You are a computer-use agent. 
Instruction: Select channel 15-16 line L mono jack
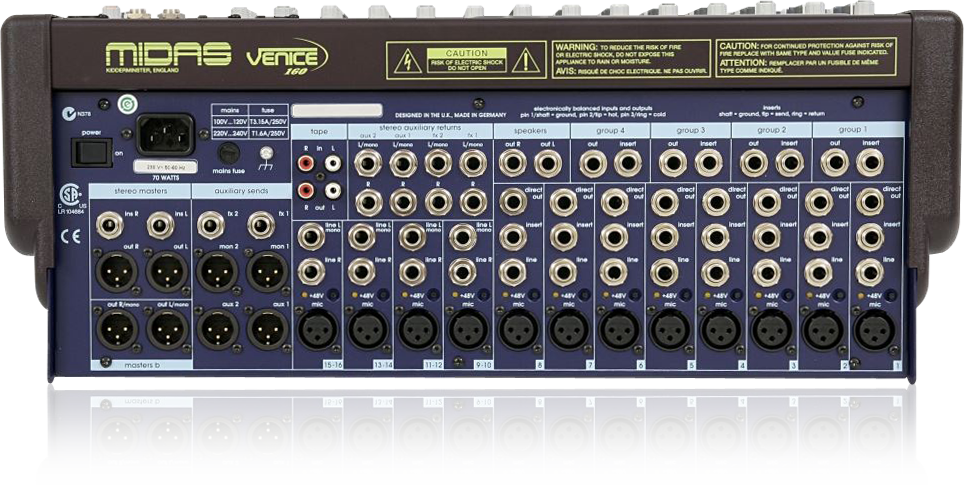[x=311, y=237]
